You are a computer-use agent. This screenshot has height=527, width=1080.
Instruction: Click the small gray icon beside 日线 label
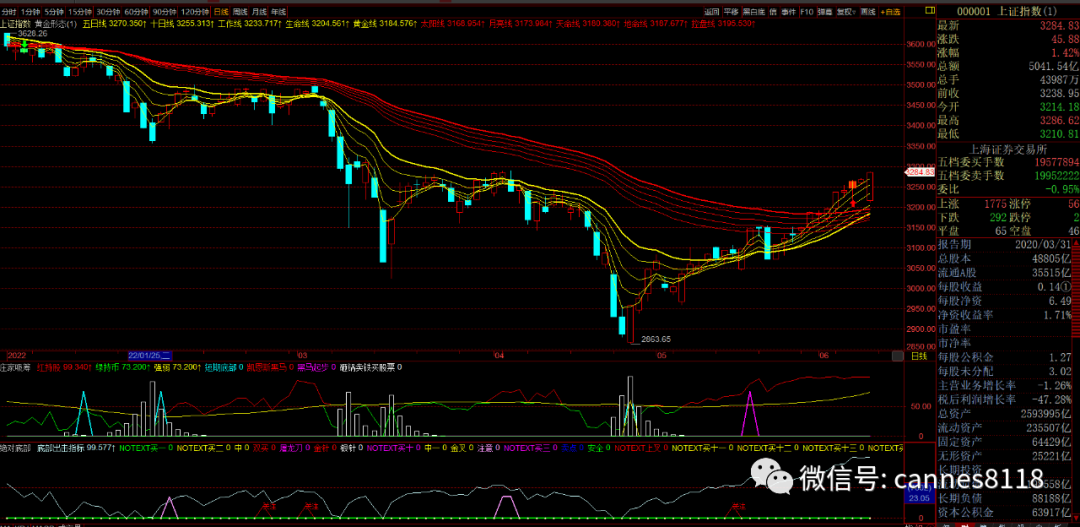tap(897, 356)
